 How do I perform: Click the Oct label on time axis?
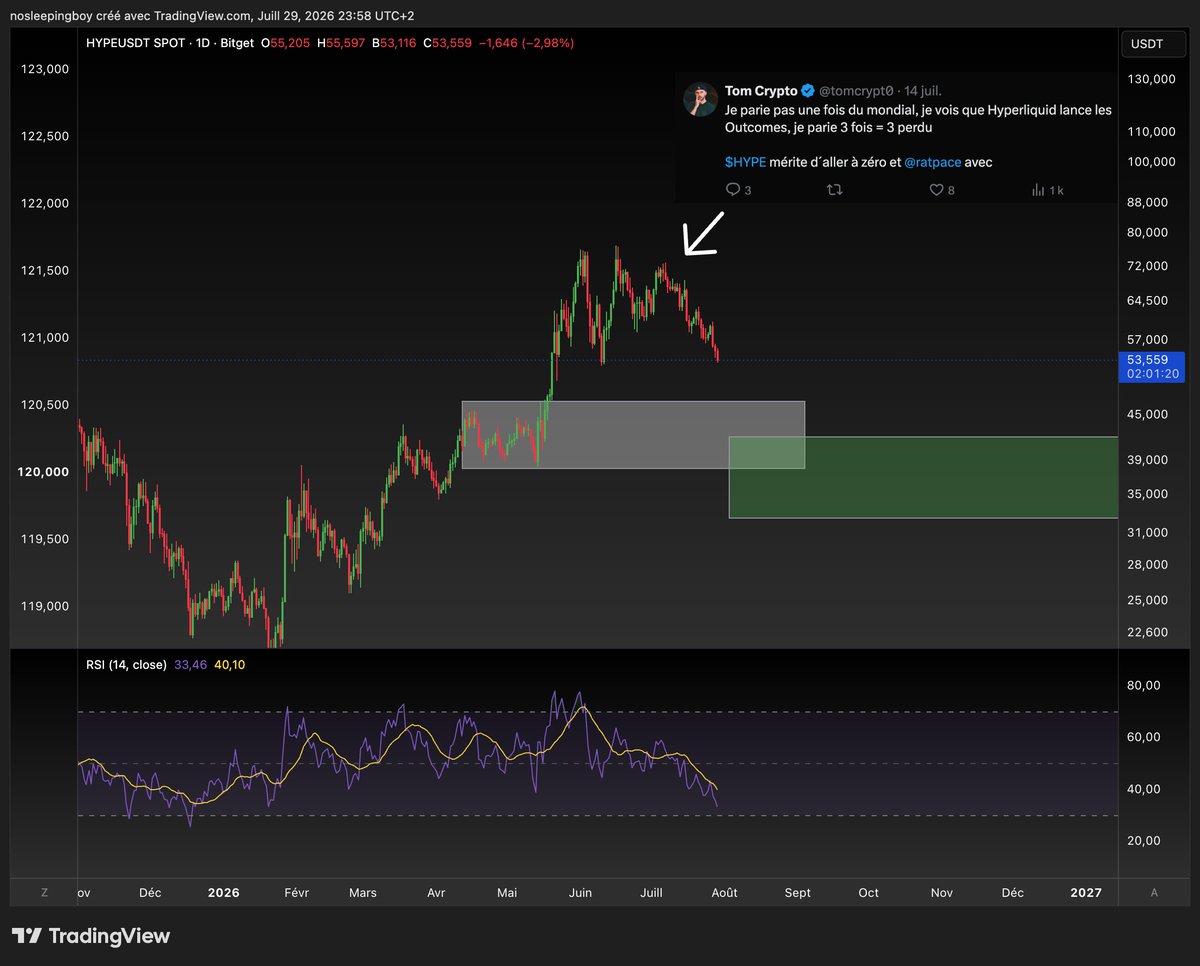tap(869, 892)
